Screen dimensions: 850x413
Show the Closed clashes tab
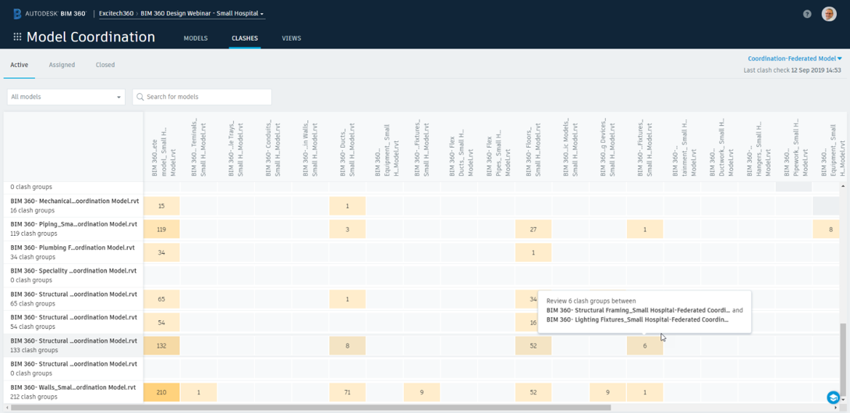coord(105,65)
